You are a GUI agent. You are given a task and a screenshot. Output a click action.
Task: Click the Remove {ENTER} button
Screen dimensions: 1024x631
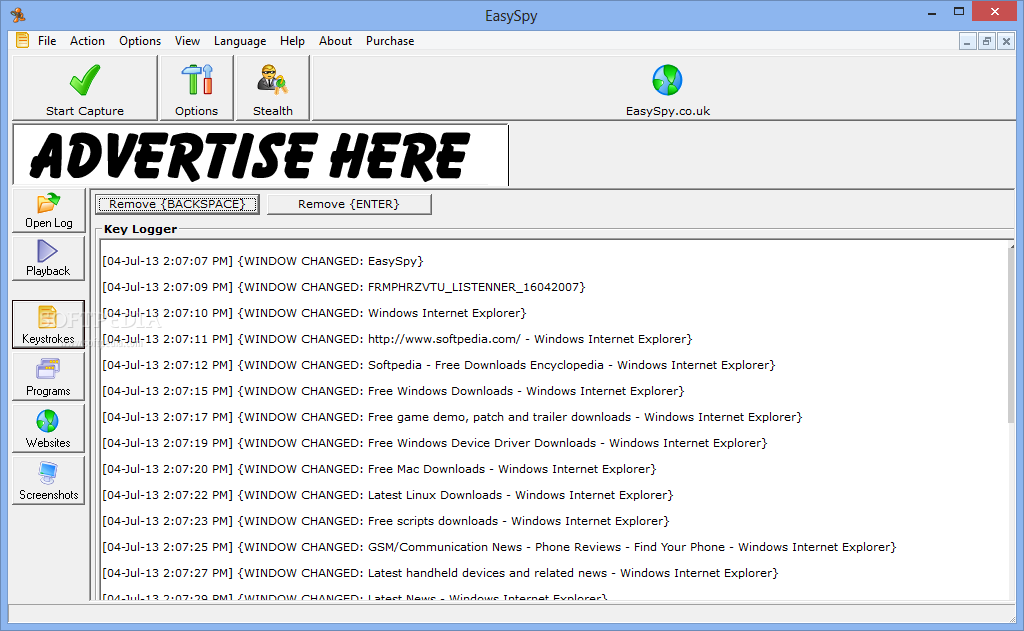click(349, 204)
